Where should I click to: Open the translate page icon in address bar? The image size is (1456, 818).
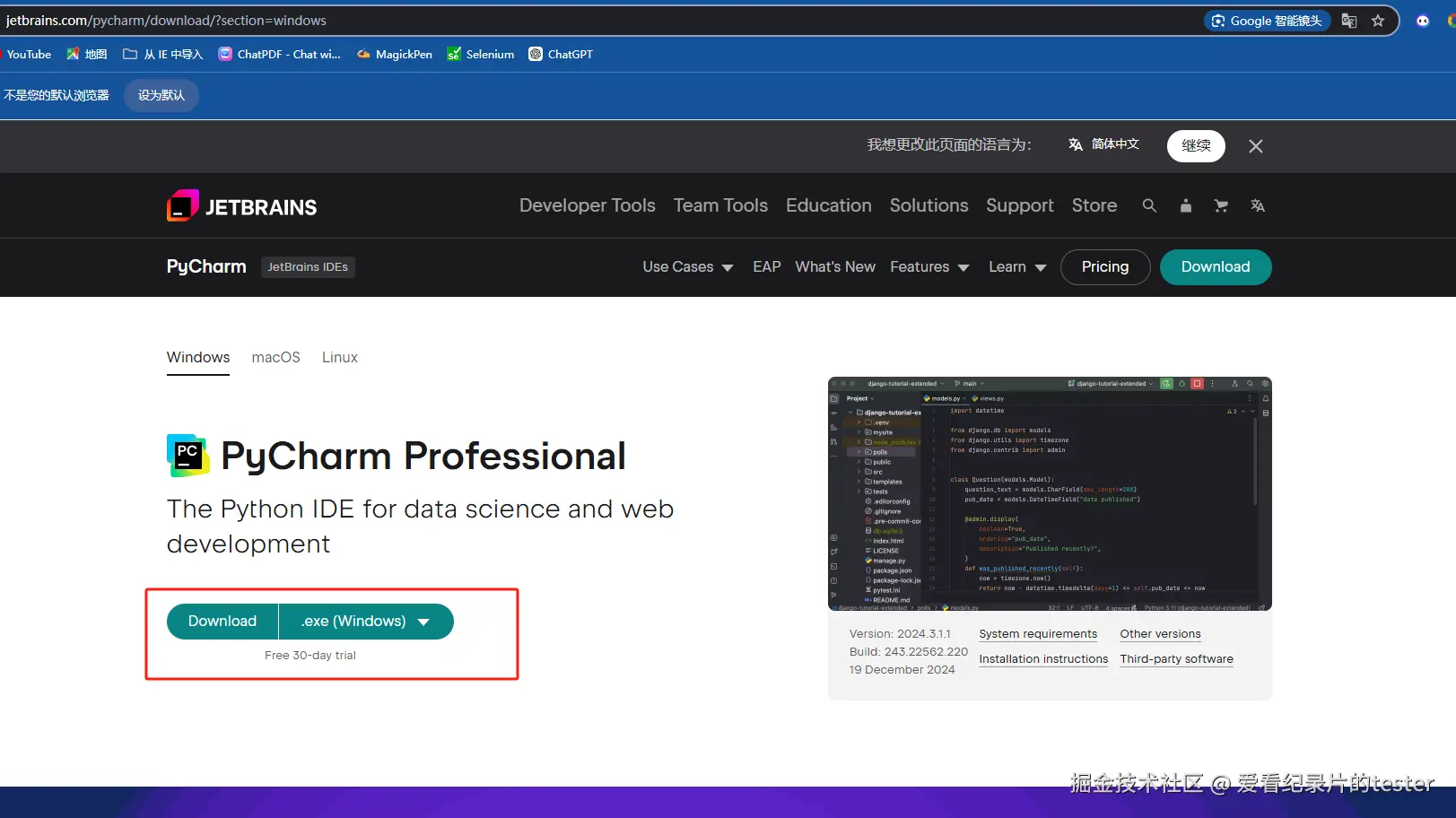point(1348,21)
